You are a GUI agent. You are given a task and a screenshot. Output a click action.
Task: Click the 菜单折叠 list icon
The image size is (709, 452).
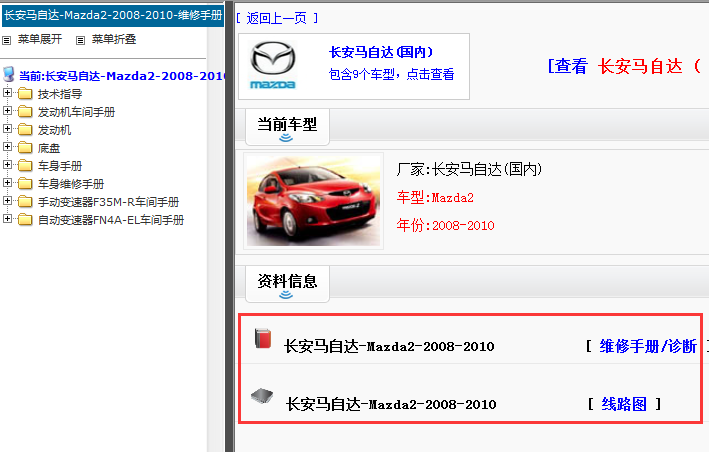[80, 40]
